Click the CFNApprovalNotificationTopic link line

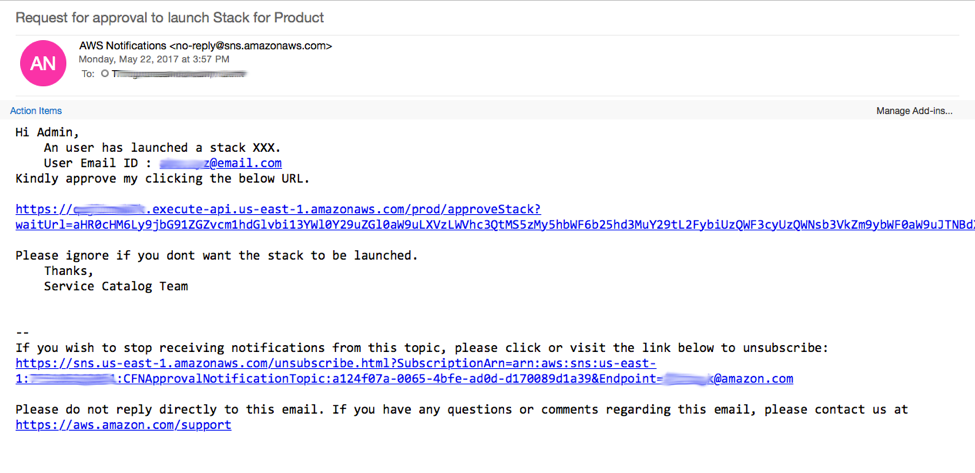tap(404, 379)
